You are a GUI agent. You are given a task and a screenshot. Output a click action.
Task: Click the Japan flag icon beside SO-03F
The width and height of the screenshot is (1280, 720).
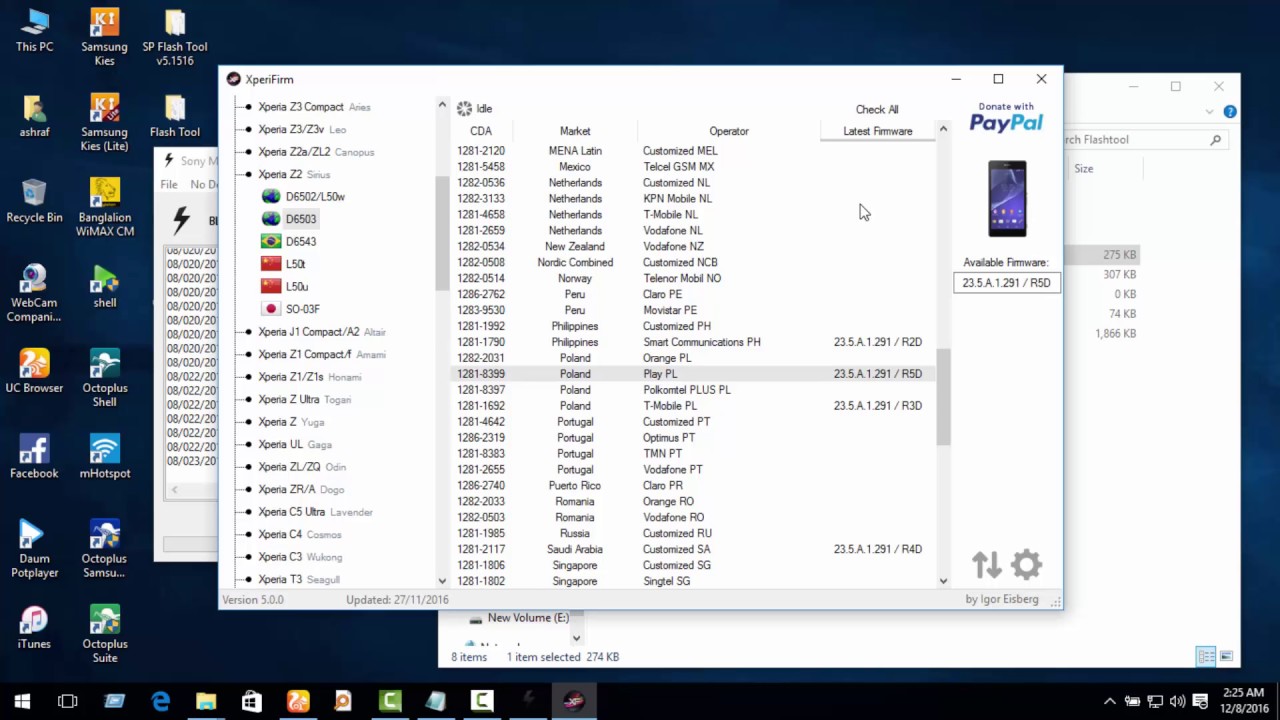270,309
